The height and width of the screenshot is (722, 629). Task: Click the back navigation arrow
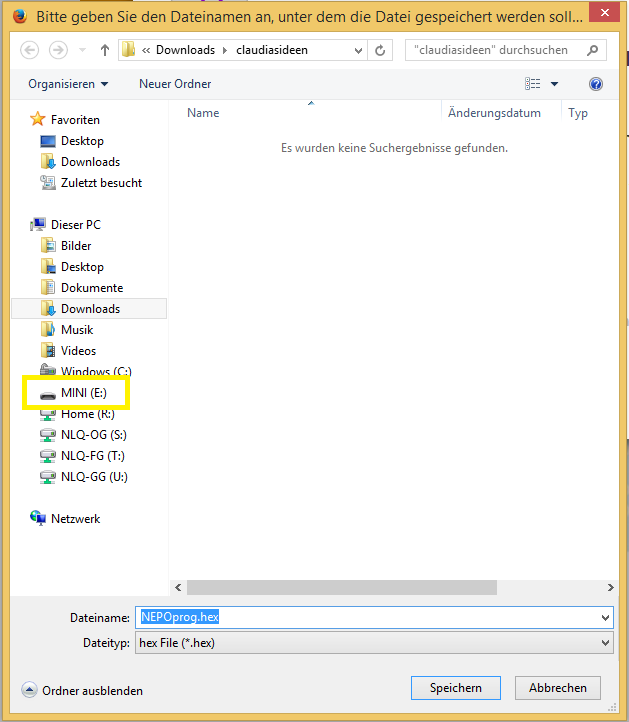pos(30,50)
